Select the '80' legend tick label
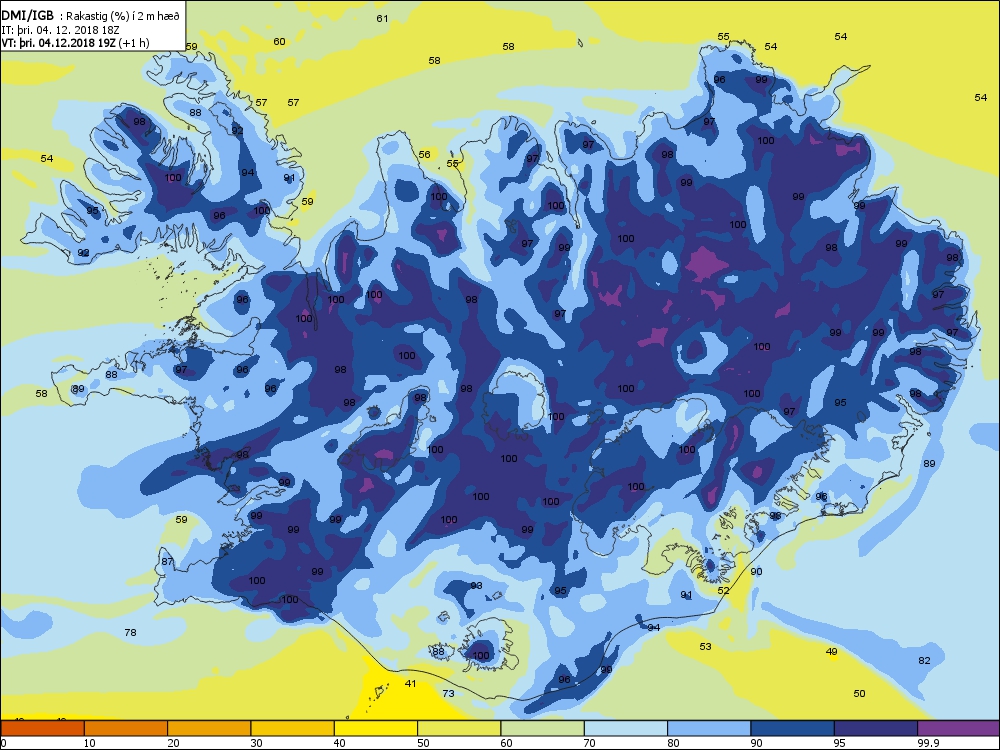Screen dimensions: 1000x750 [x=673, y=742]
